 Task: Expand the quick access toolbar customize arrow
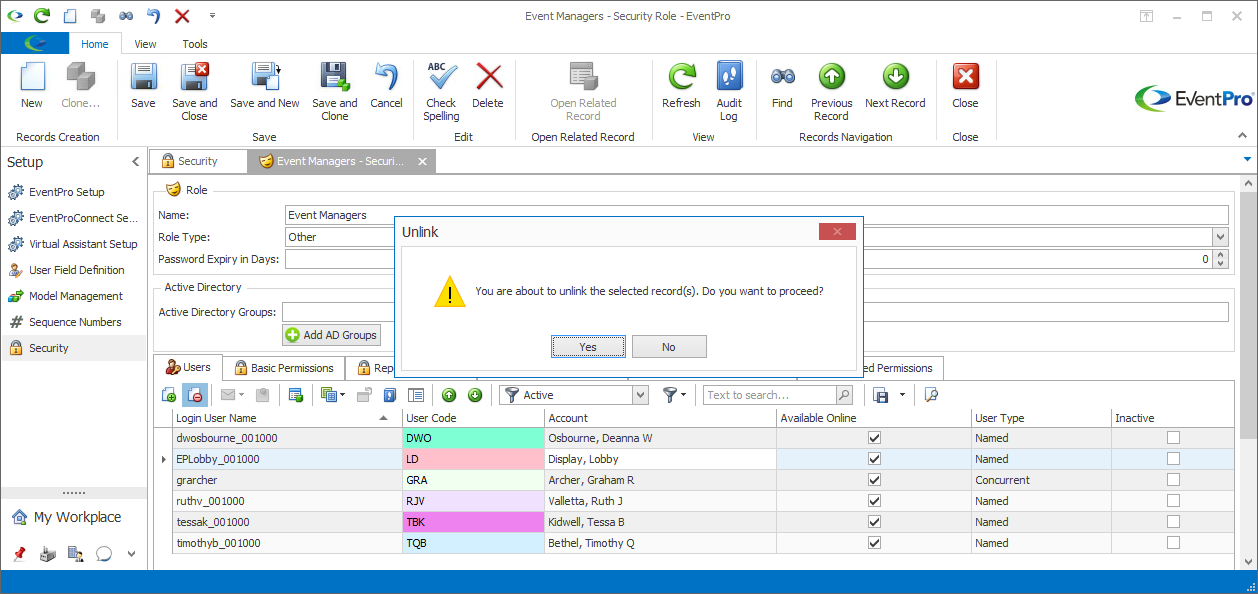coord(212,16)
